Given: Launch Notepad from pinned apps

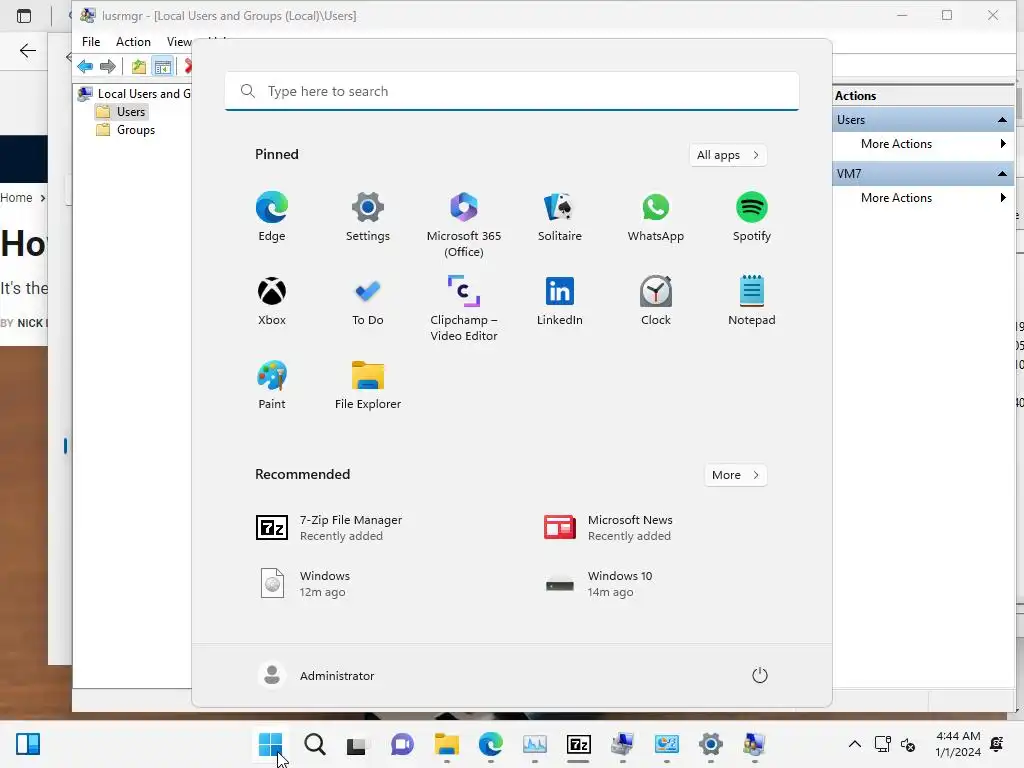Looking at the screenshot, I should pyautogui.click(x=752, y=300).
